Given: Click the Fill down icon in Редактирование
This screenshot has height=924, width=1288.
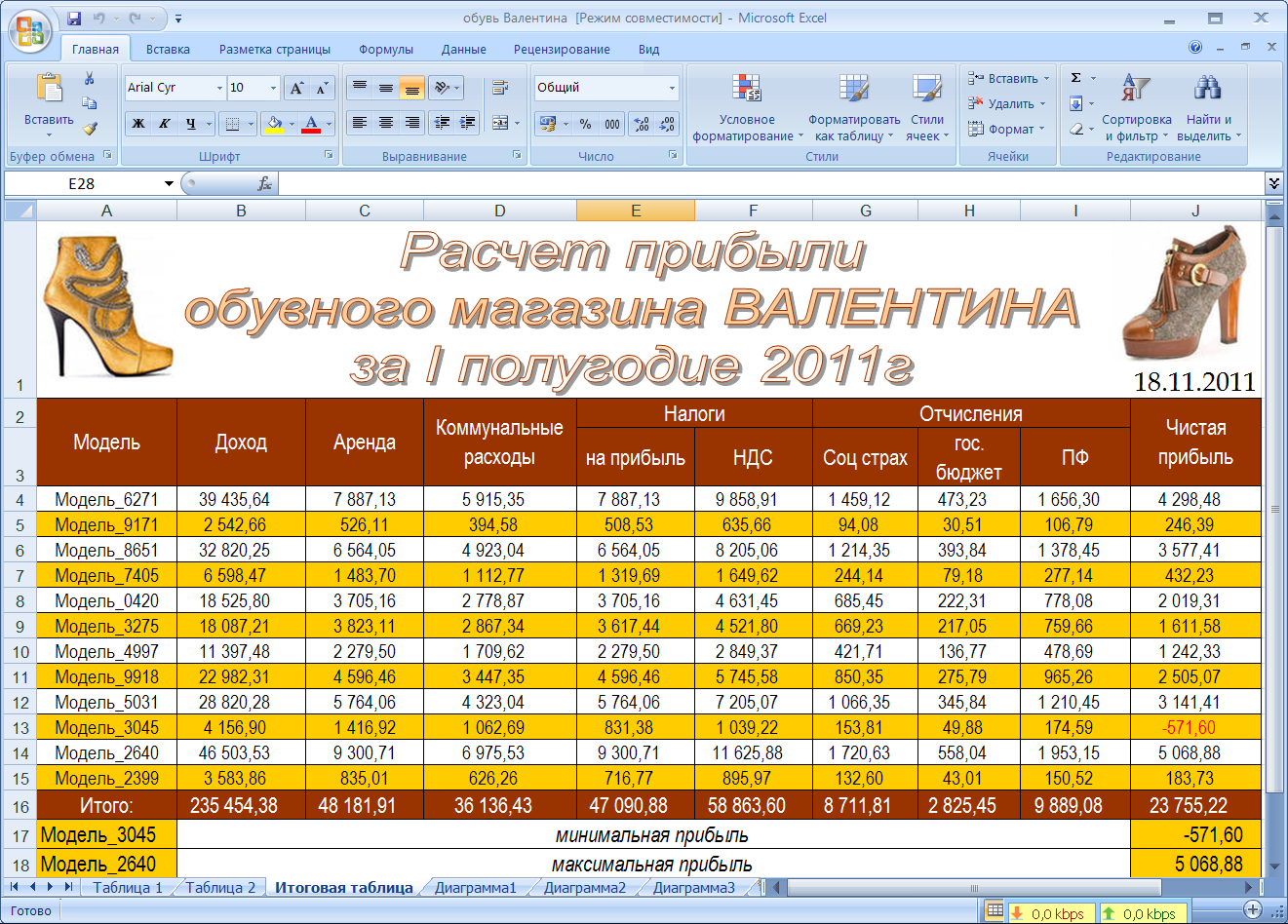Looking at the screenshot, I should (x=1076, y=103).
